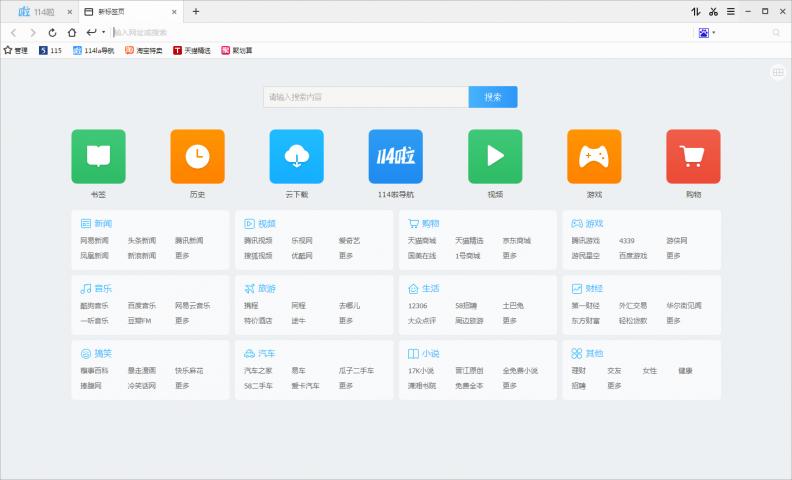
Task: Open the 淘宝特卖 bookmark
Action: point(144,50)
